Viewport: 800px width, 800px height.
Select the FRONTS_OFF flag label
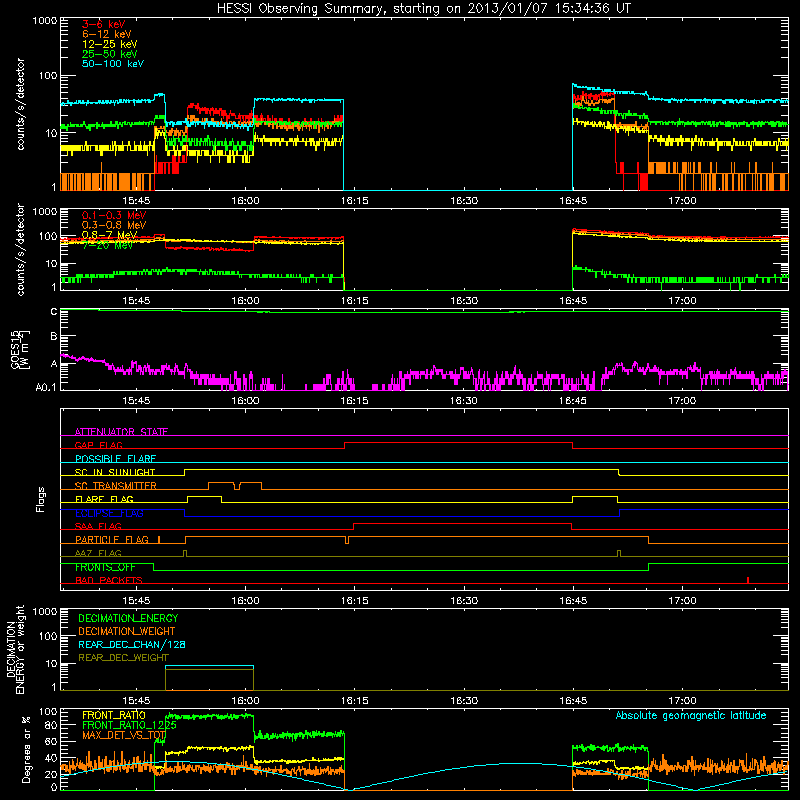click(x=105, y=567)
